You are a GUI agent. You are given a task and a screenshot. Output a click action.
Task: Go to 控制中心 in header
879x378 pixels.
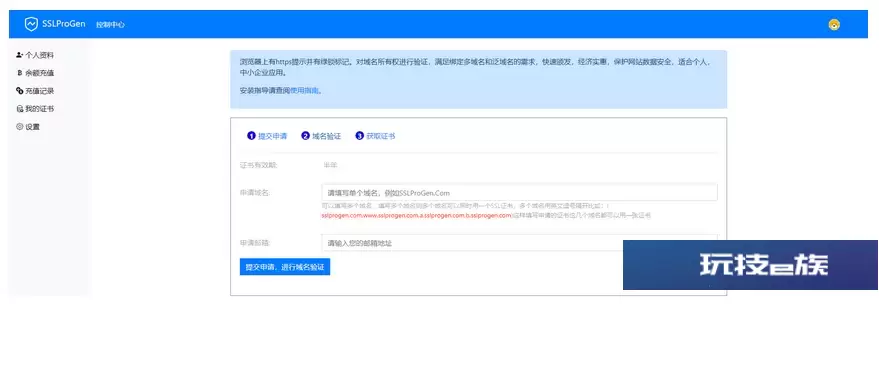pyautogui.click(x=110, y=25)
